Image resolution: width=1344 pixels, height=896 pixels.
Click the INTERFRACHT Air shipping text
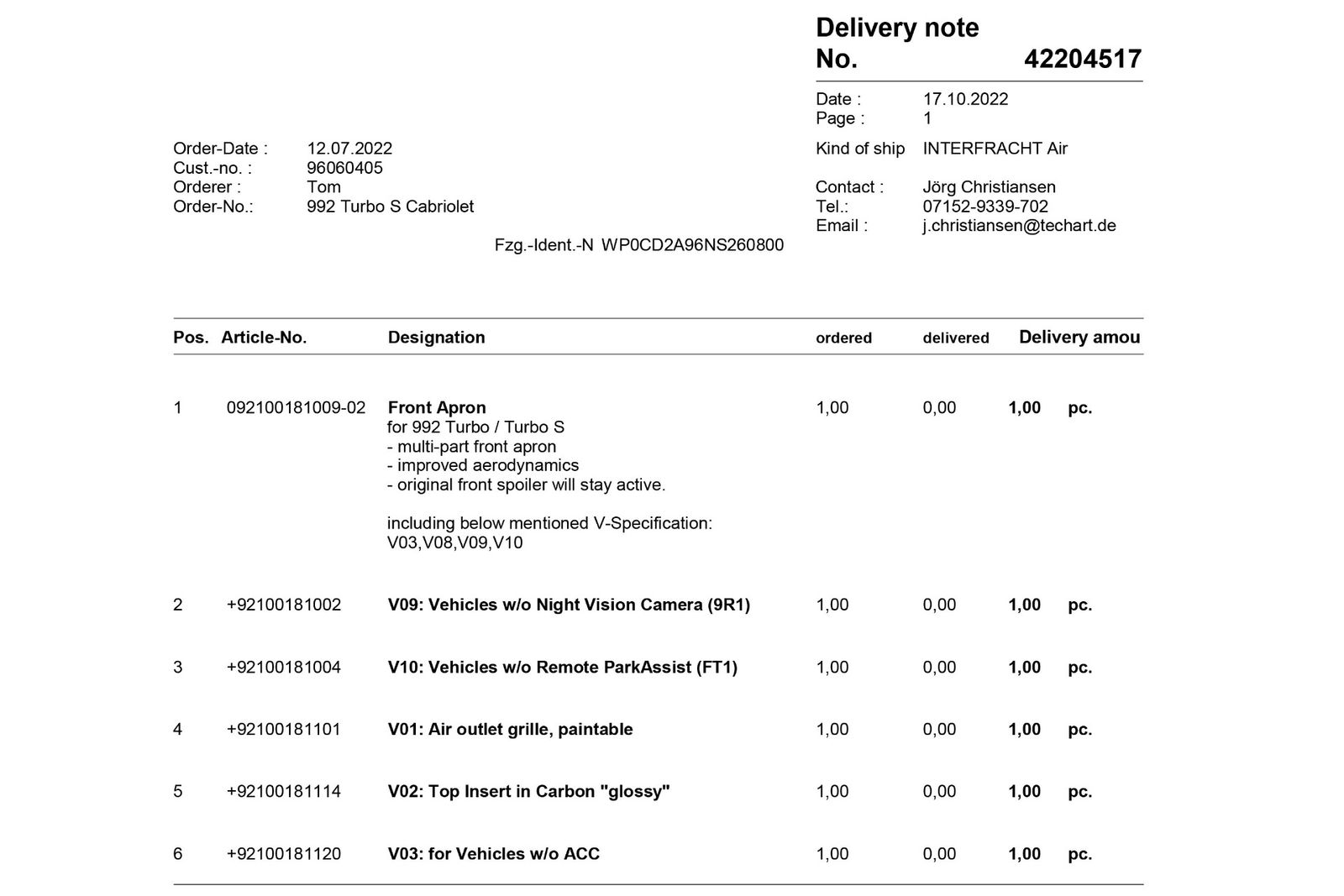click(x=995, y=149)
